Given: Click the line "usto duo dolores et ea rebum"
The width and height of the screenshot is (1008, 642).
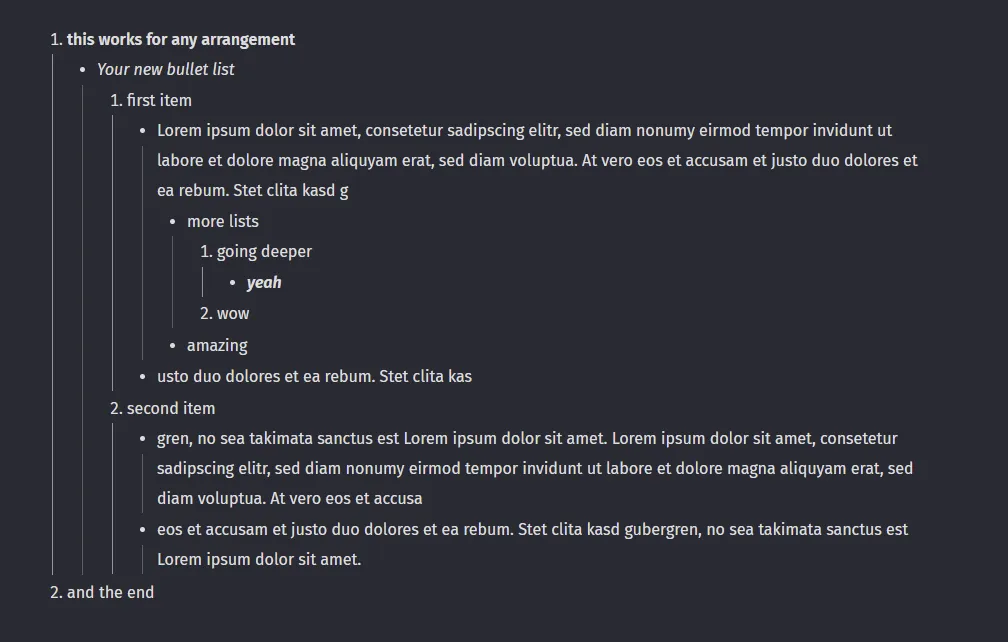Looking at the screenshot, I should click(x=314, y=377).
